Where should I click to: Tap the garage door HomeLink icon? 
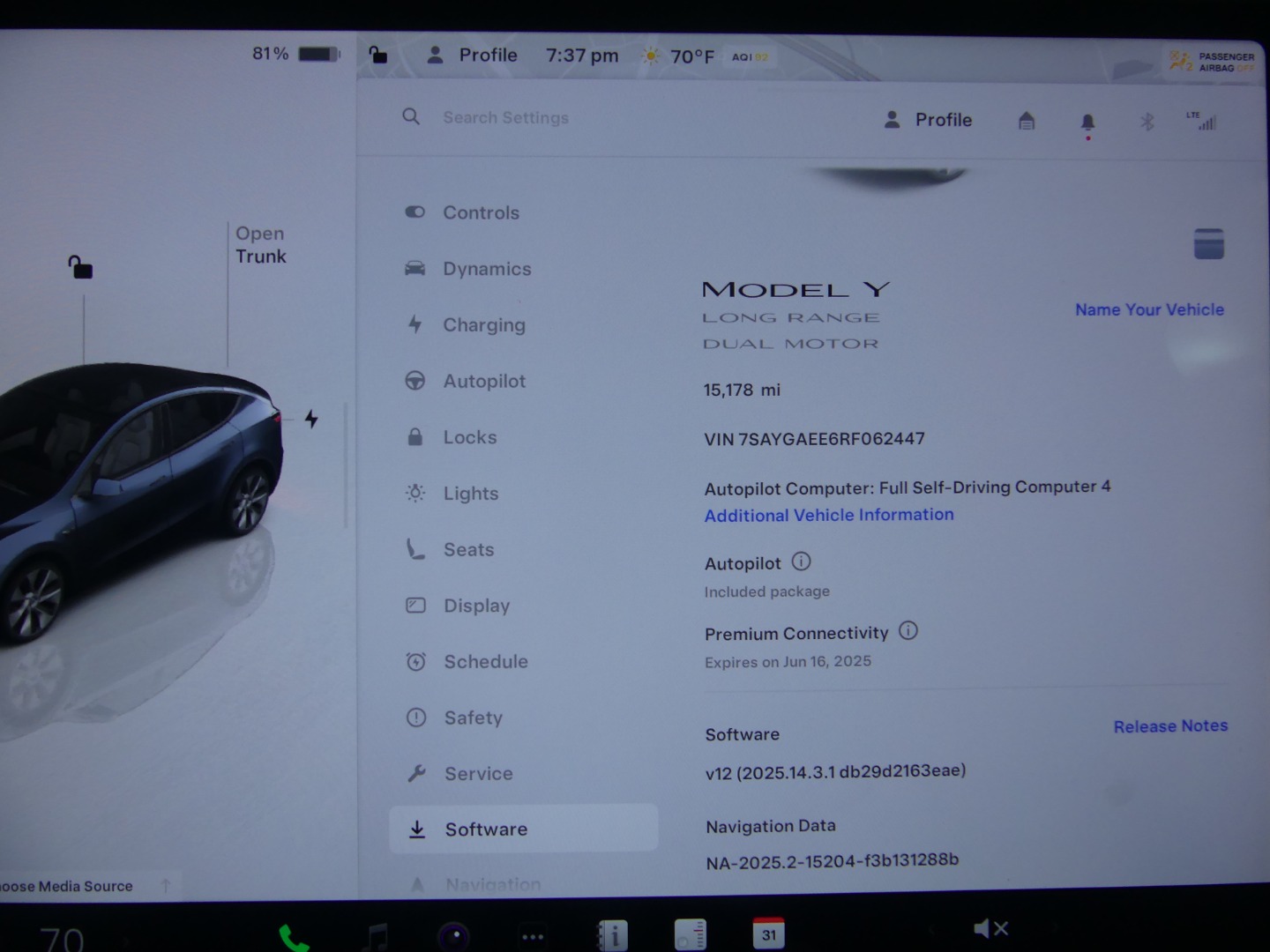[1027, 121]
